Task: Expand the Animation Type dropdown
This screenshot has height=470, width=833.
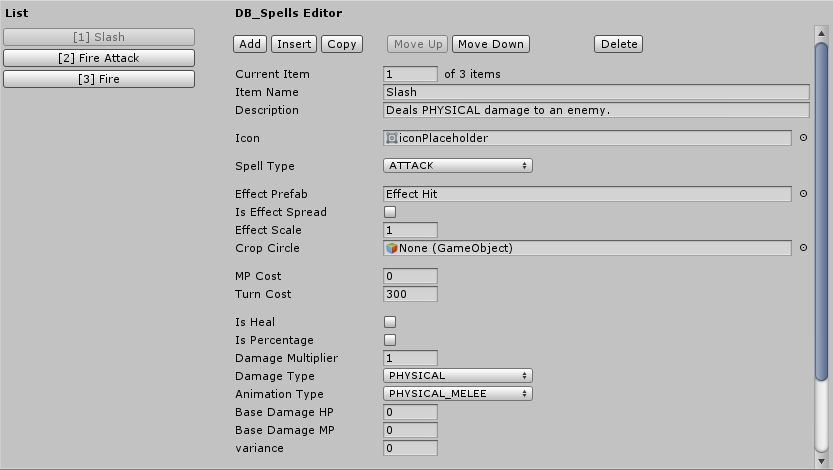Action: pyautogui.click(x=457, y=394)
